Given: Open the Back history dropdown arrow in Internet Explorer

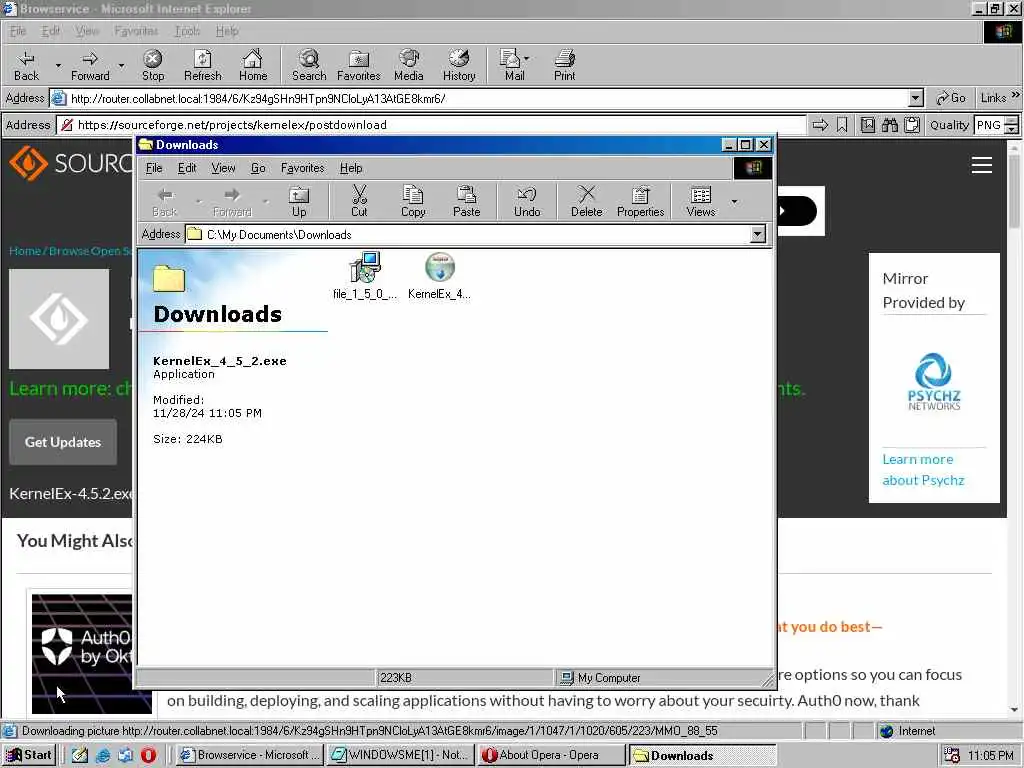Looking at the screenshot, I should tap(57, 65).
